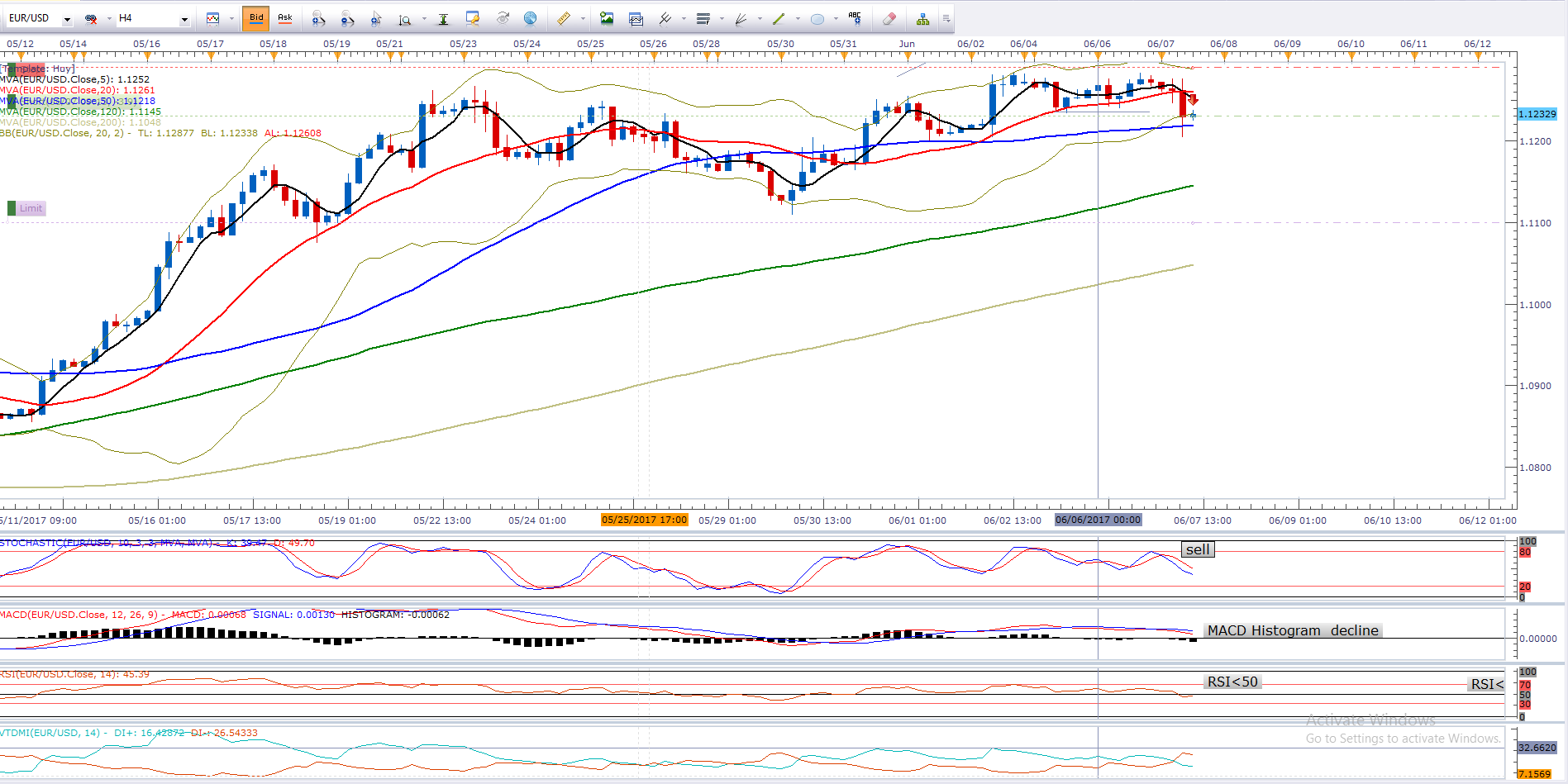The height and width of the screenshot is (784, 1568).
Task: Click the MACD Histogram decline label
Action: (x=1292, y=630)
